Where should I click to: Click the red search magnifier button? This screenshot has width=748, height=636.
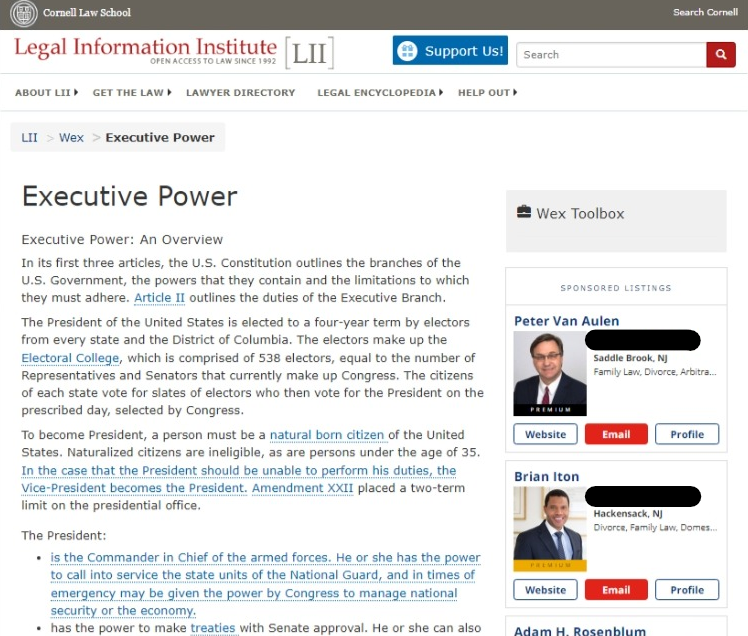pyautogui.click(x=721, y=54)
